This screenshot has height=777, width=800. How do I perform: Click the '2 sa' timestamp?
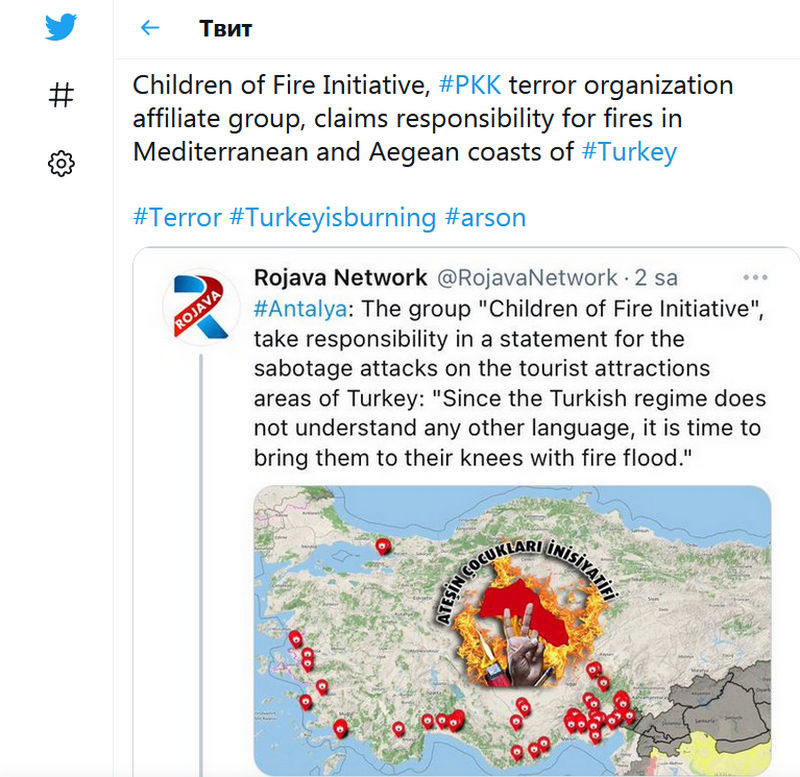[656, 278]
